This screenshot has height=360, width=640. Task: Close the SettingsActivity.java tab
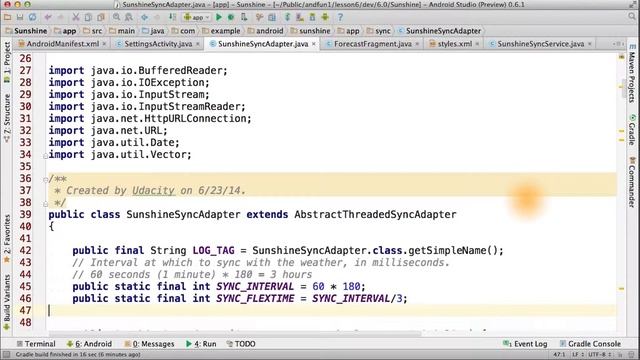pos(198,44)
